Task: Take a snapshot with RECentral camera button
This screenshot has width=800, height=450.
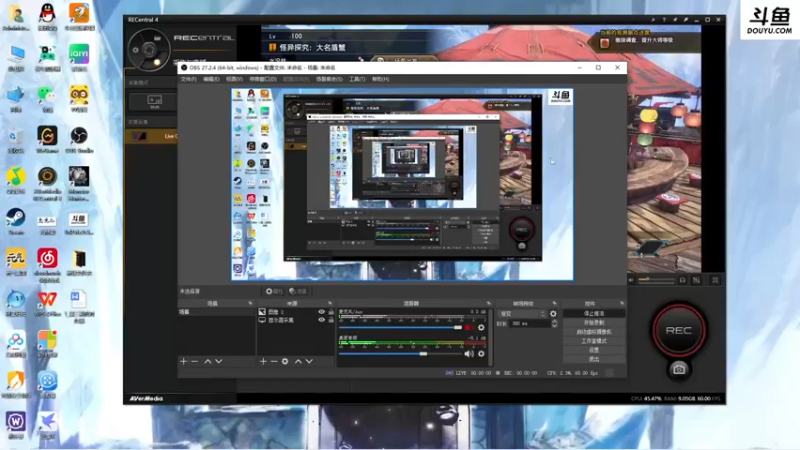Action: [679, 369]
